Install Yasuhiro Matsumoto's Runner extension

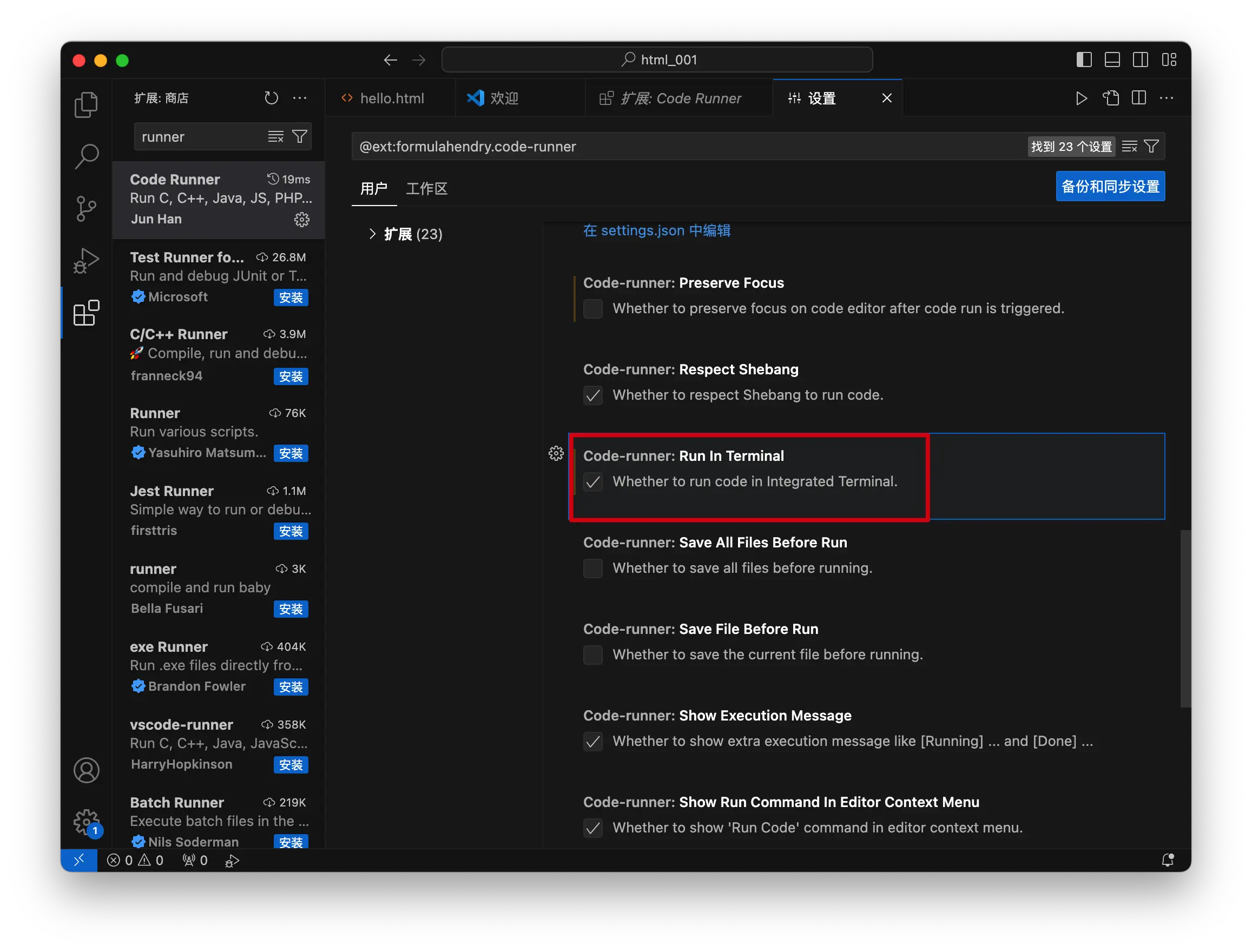click(x=291, y=453)
